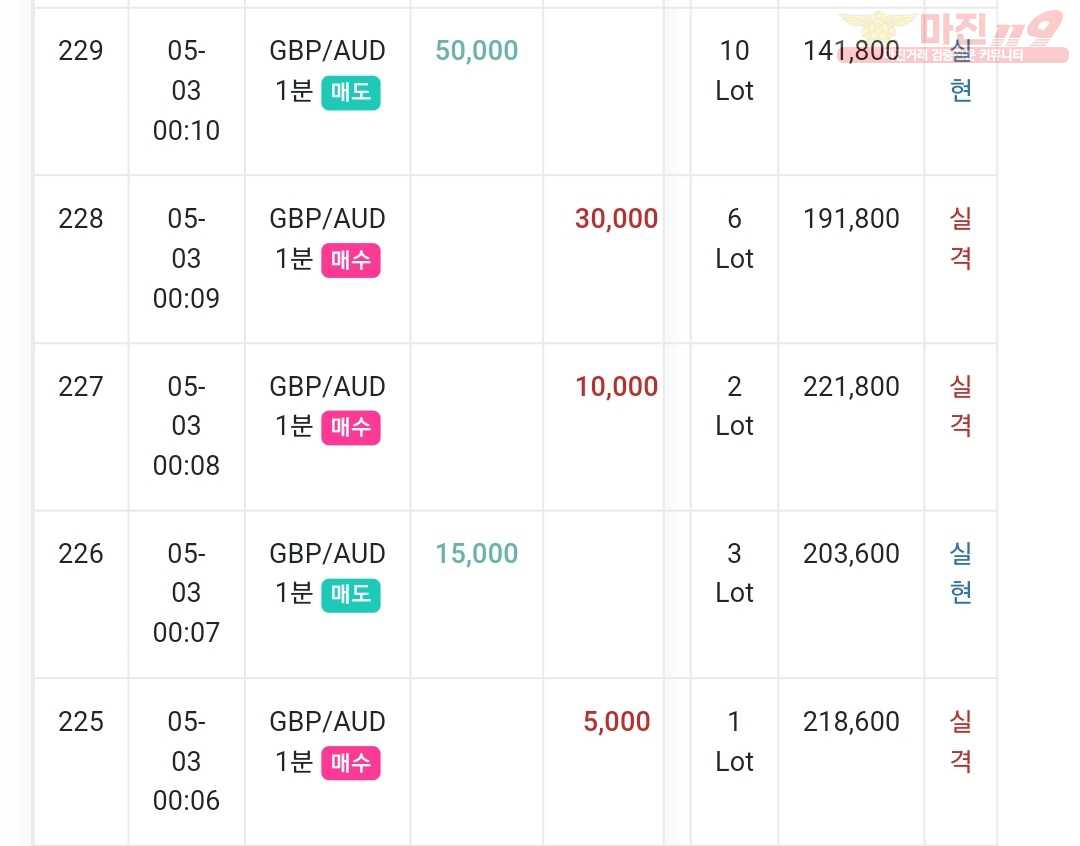The width and height of the screenshot is (1080, 846).
Task: Select the red 5,000 amount
Action: (x=616, y=721)
